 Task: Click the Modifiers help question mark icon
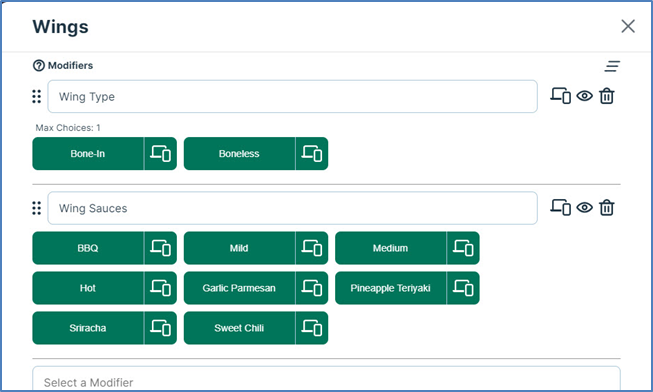[39, 65]
